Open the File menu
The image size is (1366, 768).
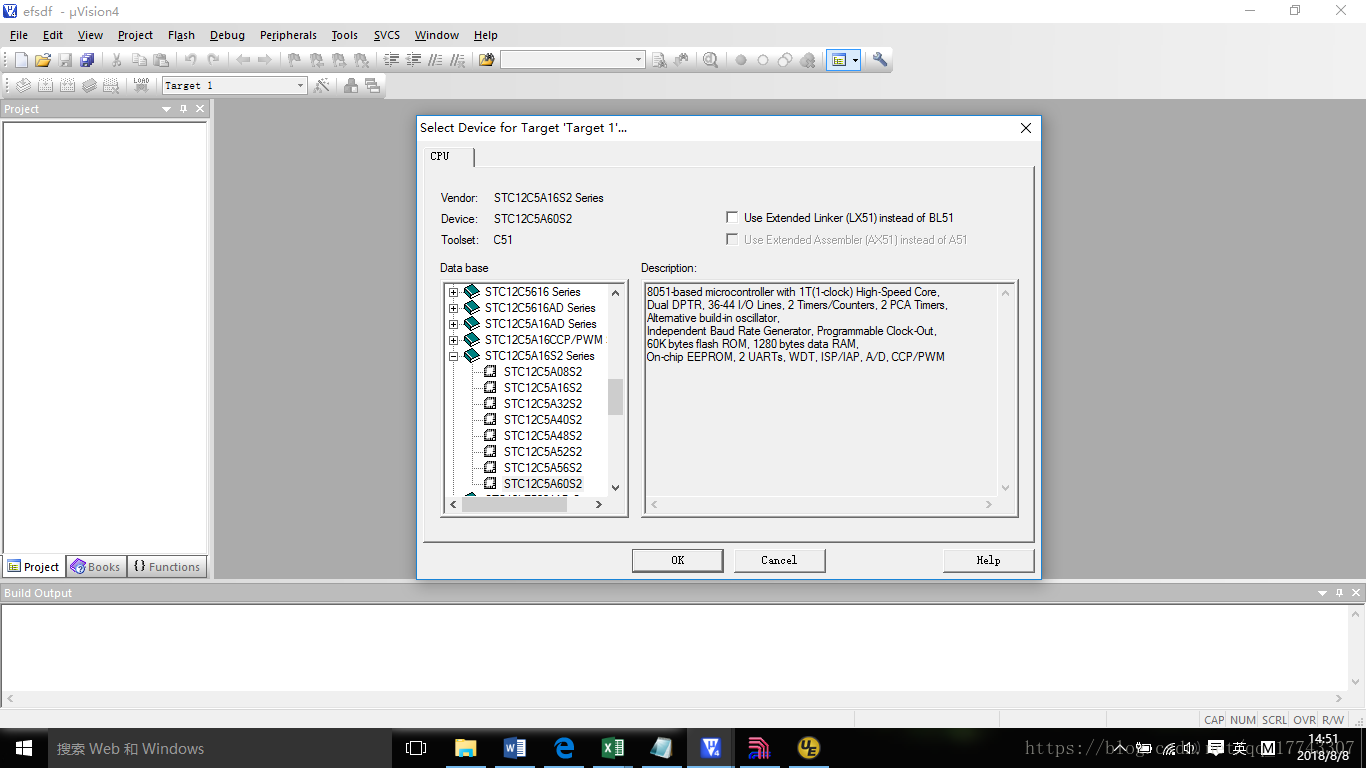coord(18,35)
